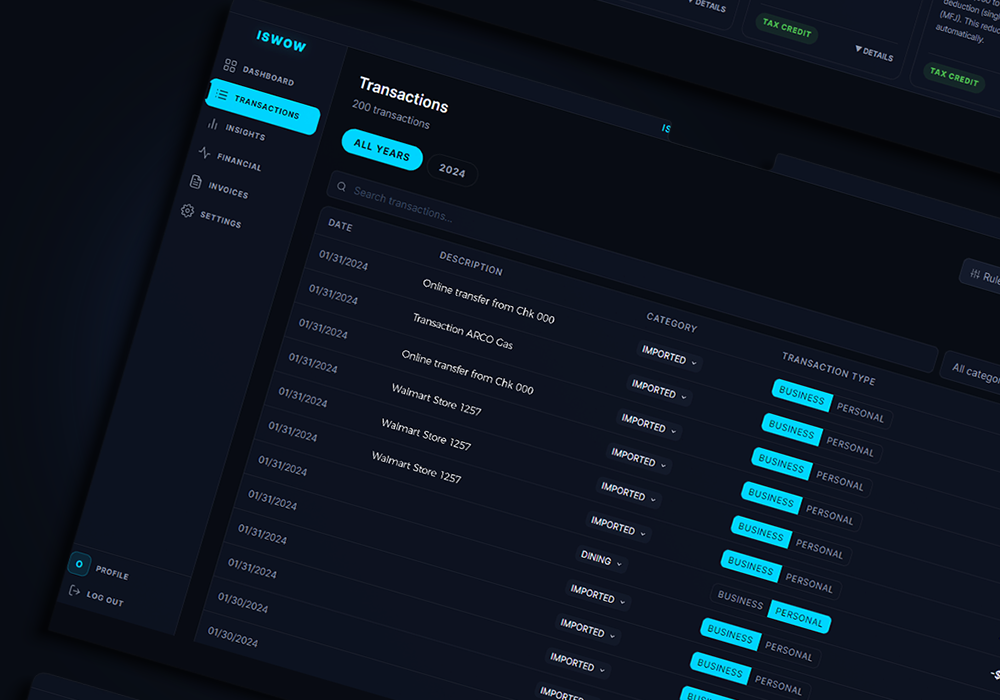Switch Dining row to Business
1000x700 pixels.
click(740, 599)
